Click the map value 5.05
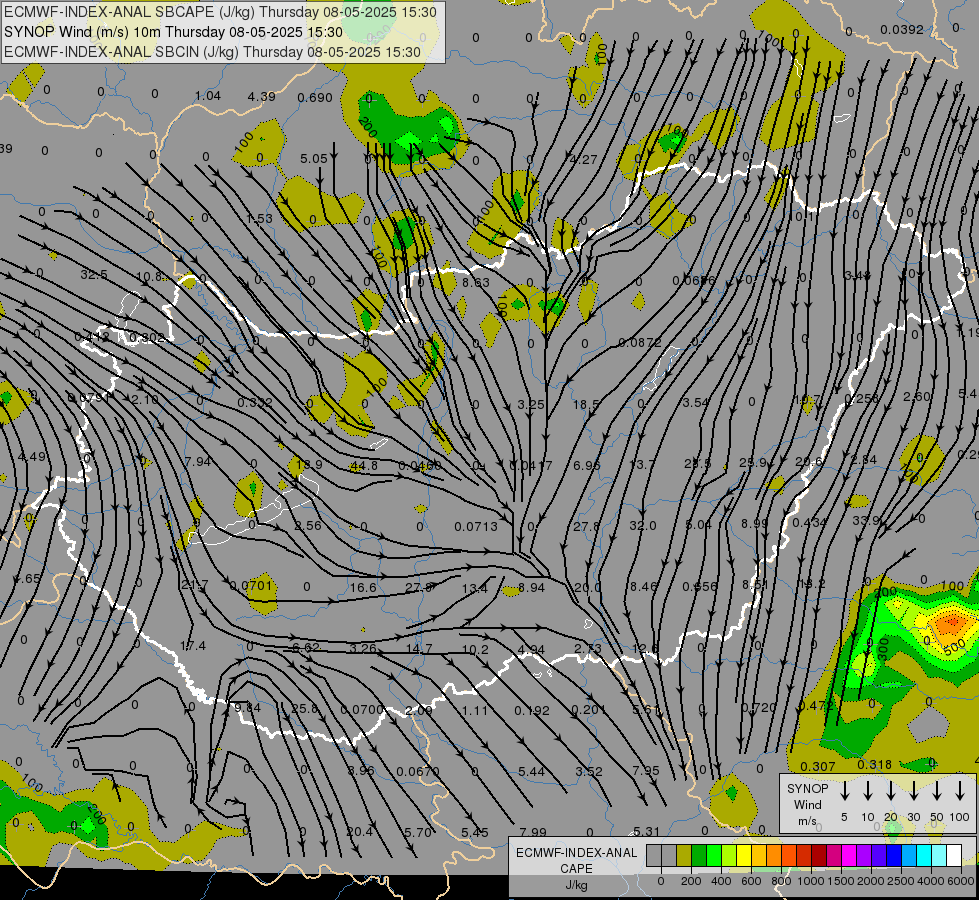Viewport: 979px width, 900px height. click(313, 159)
